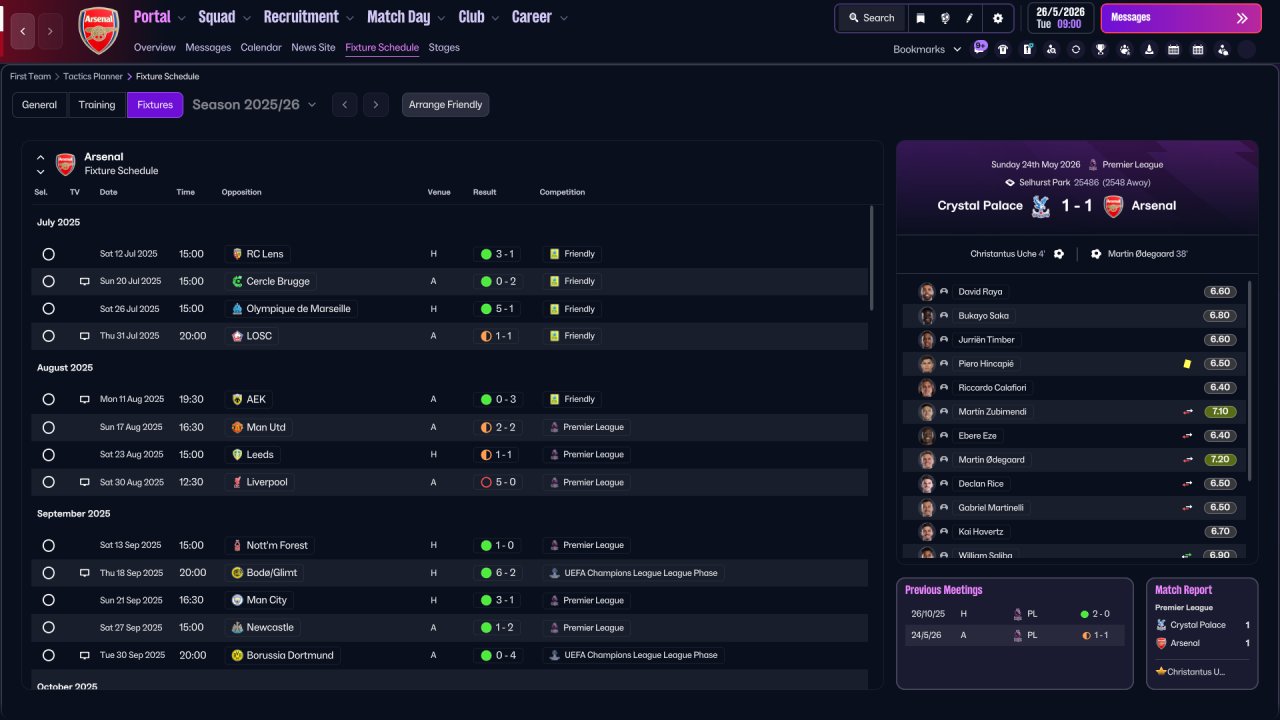
Task: Open the 26/10/25 previous meeting row
Action: click(1015, 614)
